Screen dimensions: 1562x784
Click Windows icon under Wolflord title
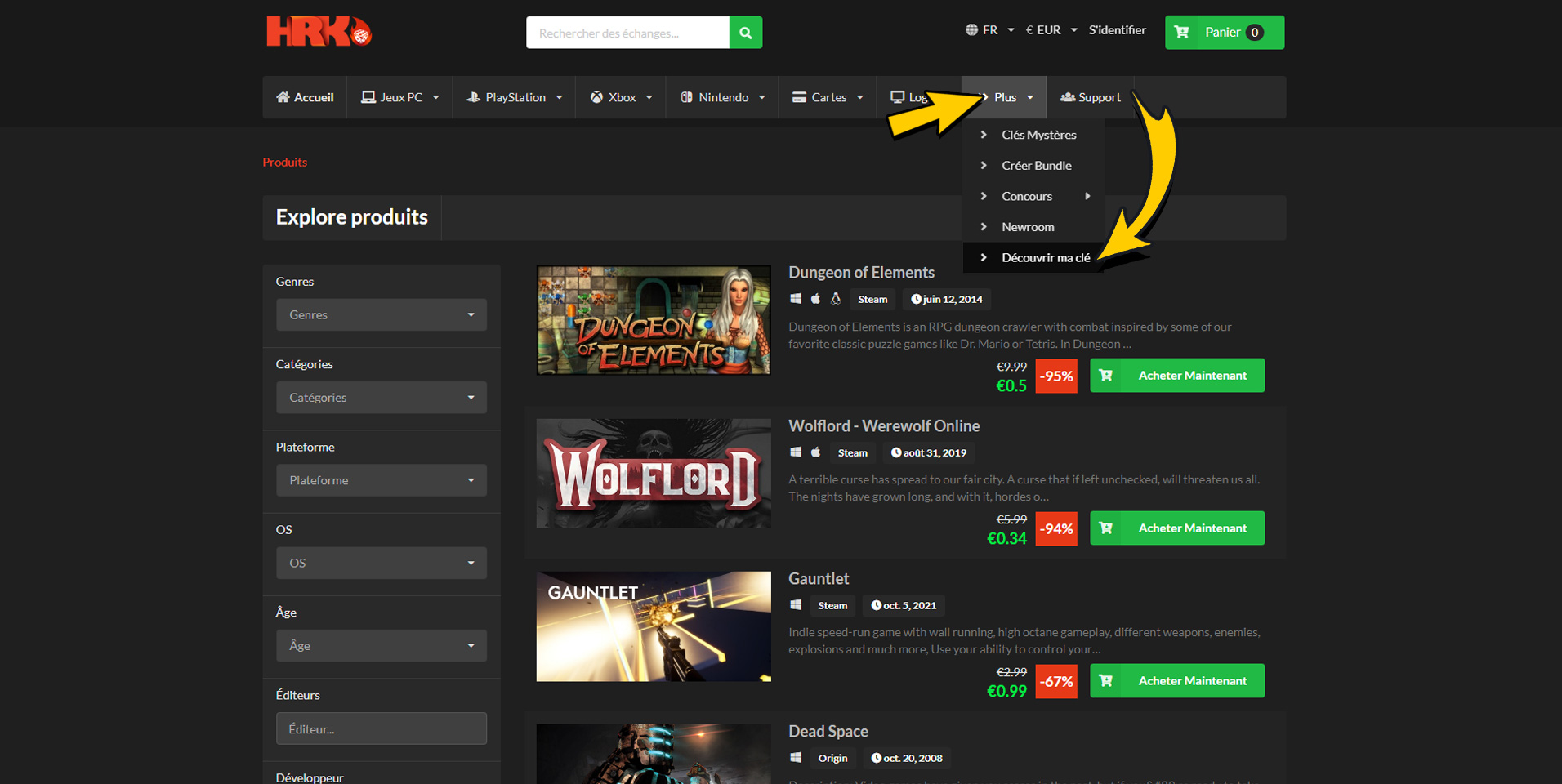tap(796, 452)
